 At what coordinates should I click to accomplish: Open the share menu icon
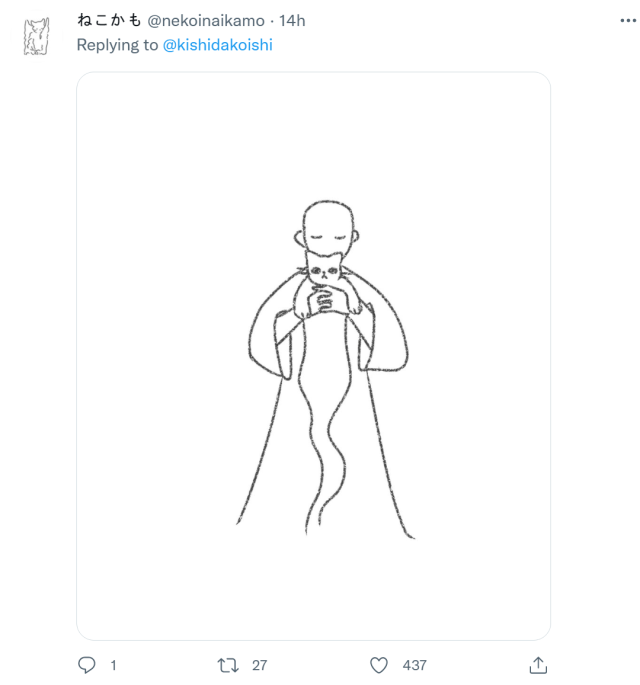point(538,665)
